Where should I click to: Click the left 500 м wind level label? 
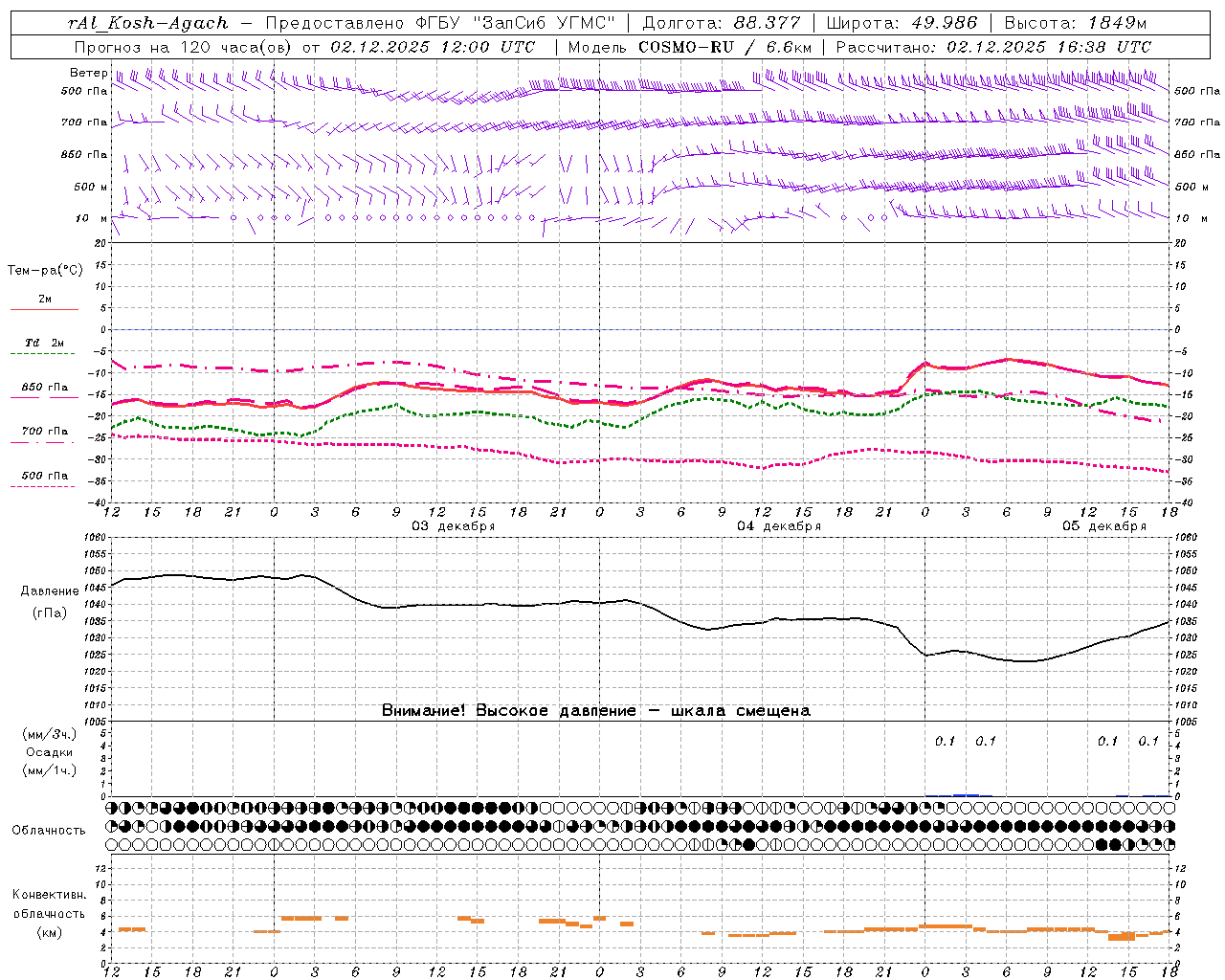[92, 187]
